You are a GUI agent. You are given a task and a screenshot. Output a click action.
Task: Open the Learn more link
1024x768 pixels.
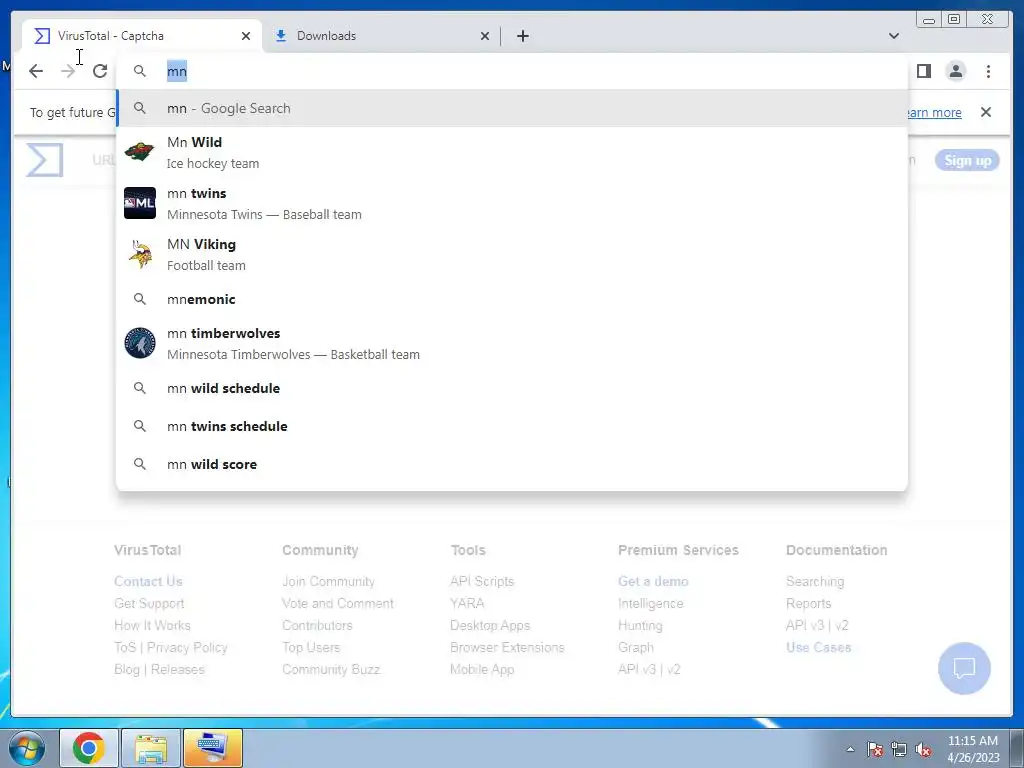934,112
